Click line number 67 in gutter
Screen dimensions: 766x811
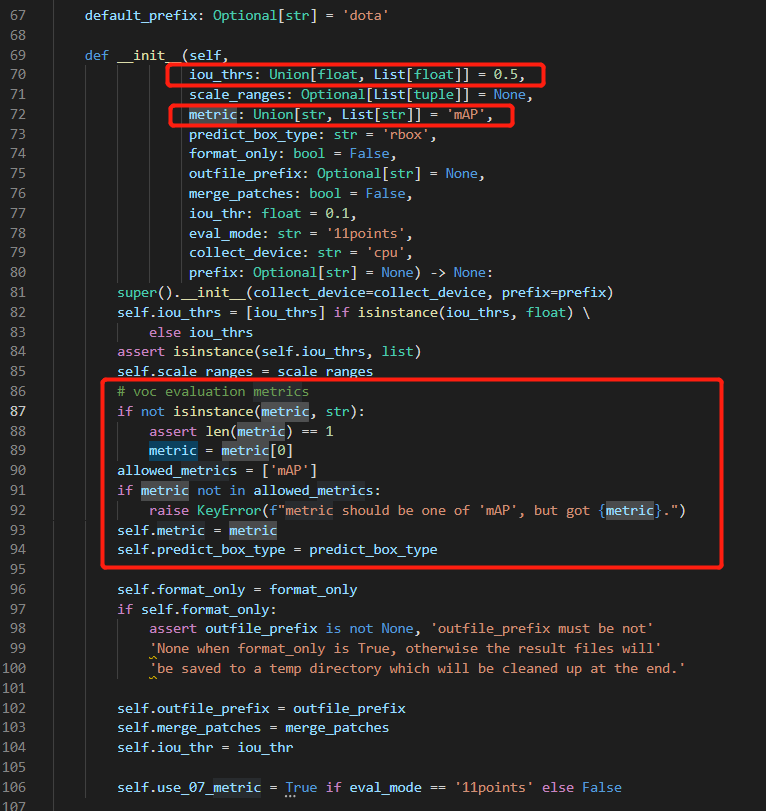18,16
